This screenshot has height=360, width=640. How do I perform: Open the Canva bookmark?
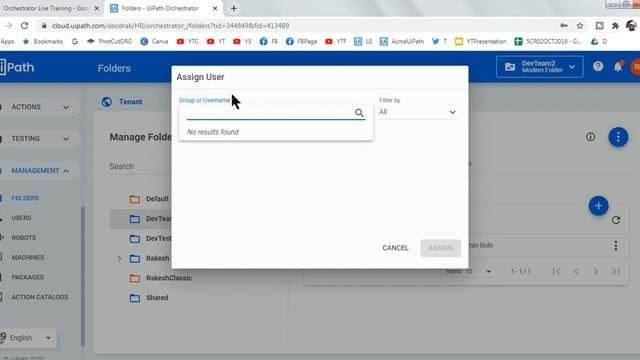tap(154, 42)
